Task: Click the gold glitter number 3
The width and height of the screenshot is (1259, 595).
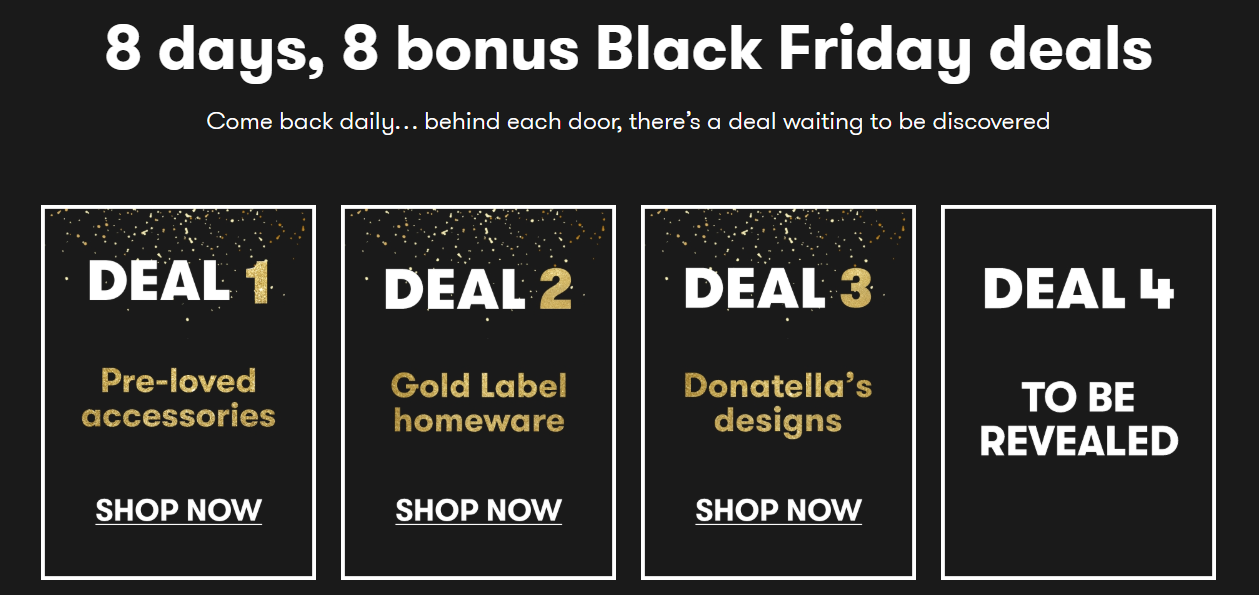Action: coord(855,288)
